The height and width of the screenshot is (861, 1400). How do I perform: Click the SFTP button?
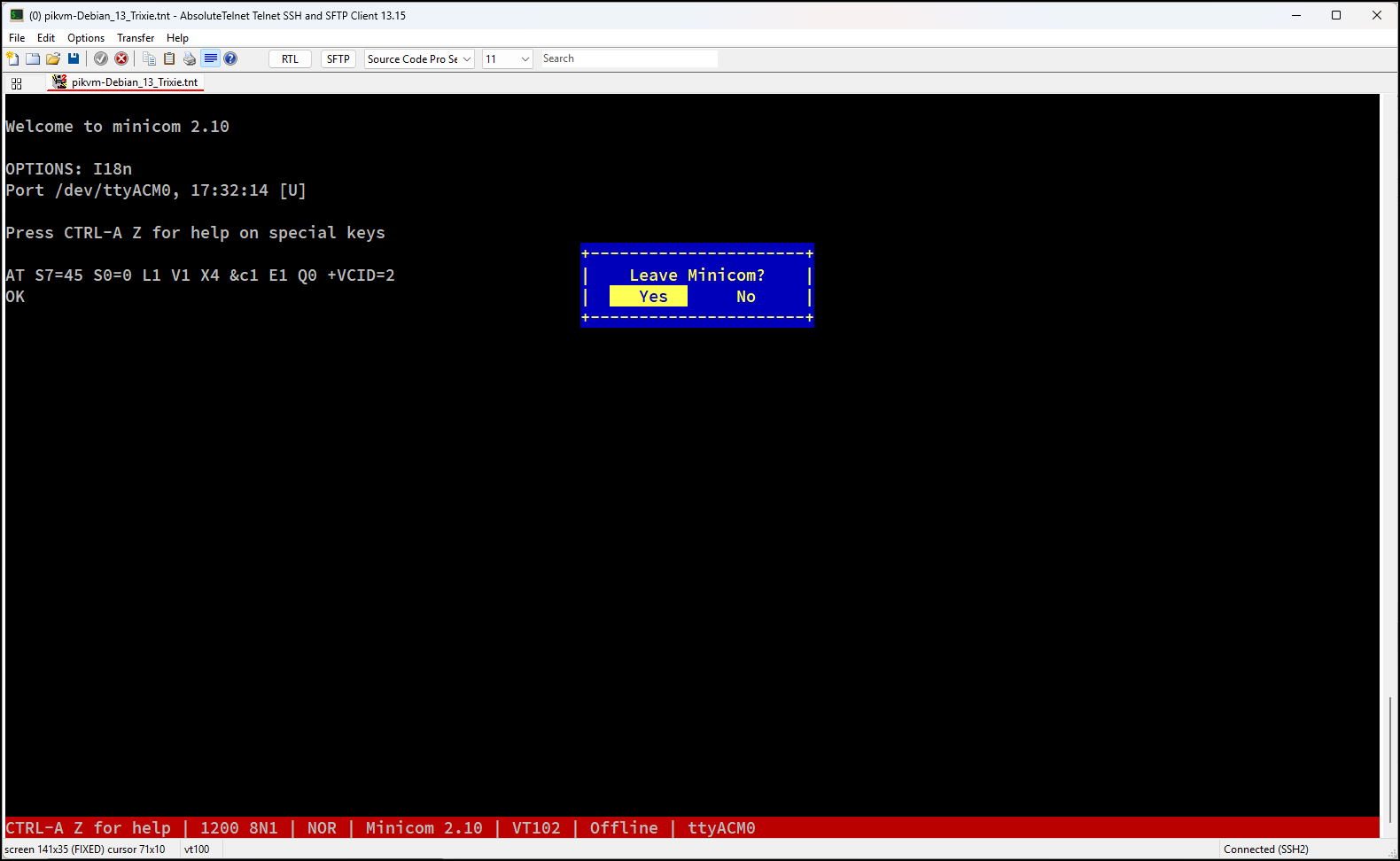[x=338, y=59]
